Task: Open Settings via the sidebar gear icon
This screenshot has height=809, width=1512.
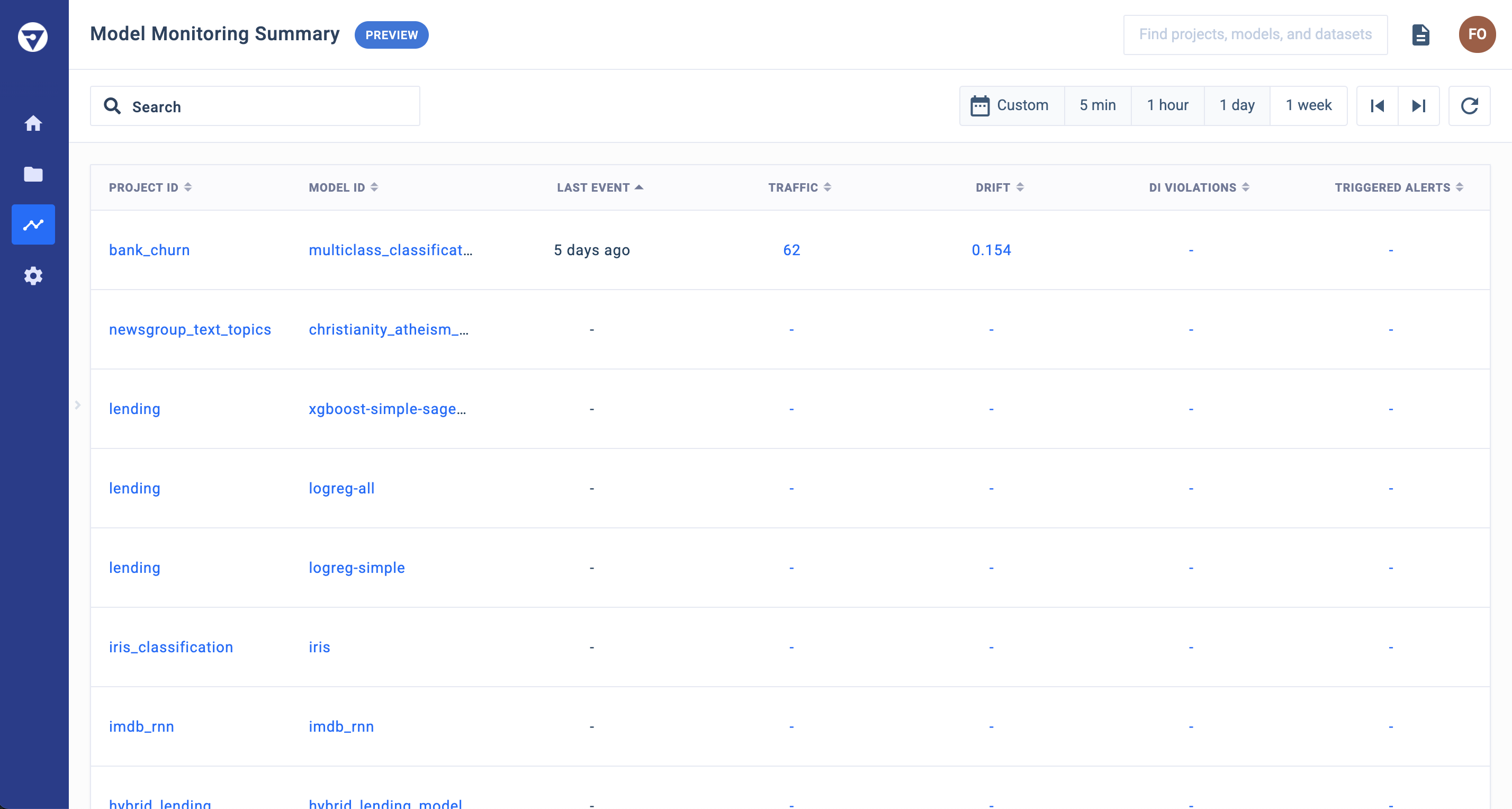Action: point(33,276)
